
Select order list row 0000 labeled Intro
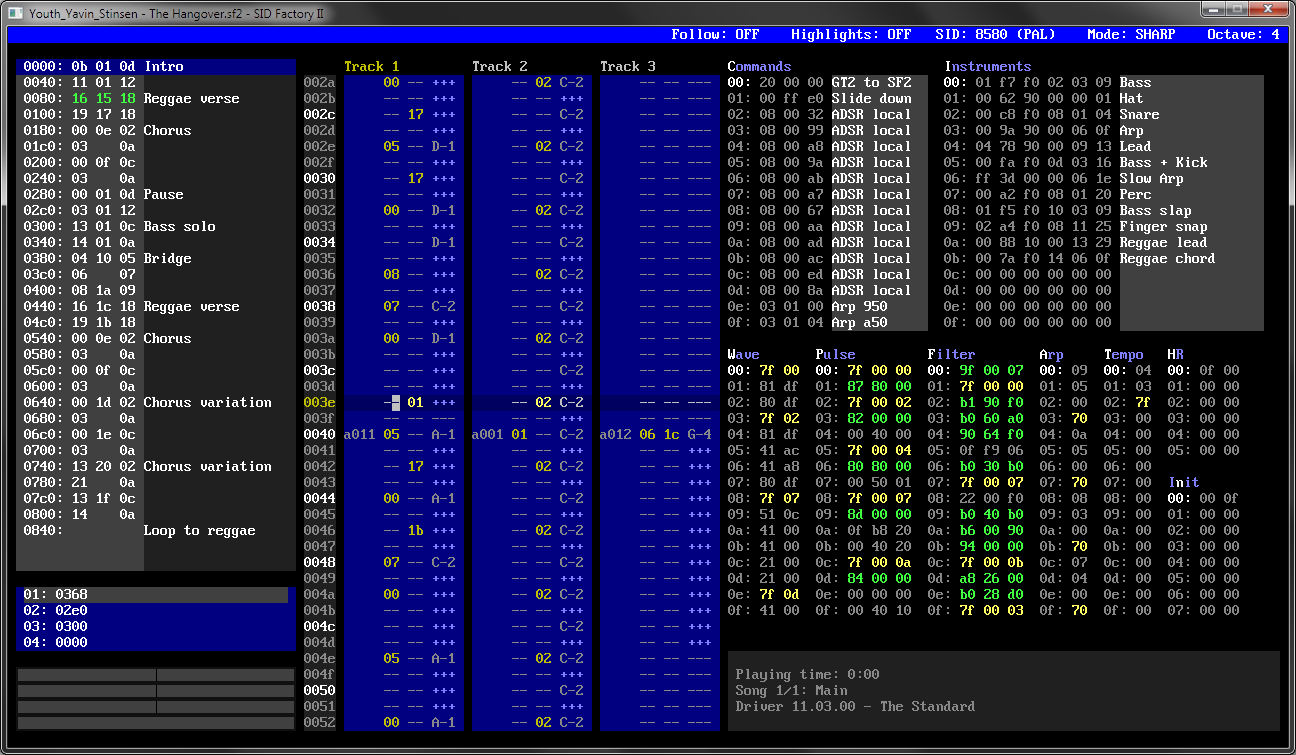[x=156, y=66]
